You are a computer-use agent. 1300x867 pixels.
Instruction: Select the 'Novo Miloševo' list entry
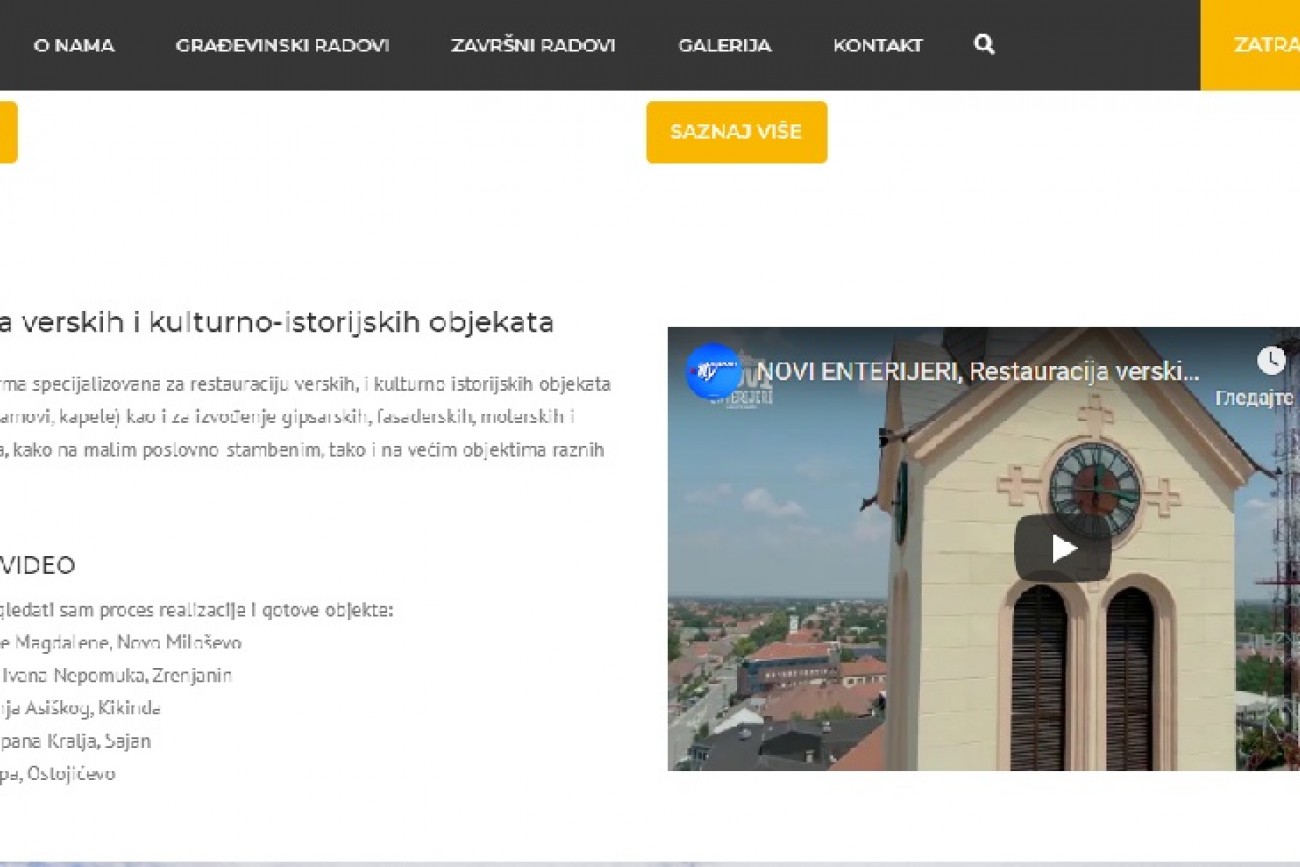(x=121, y=642)
